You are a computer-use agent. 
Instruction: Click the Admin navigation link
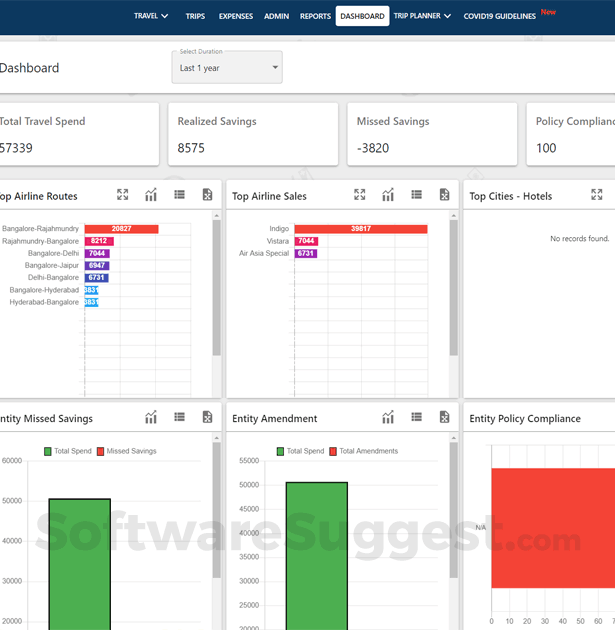coord(276,16)
